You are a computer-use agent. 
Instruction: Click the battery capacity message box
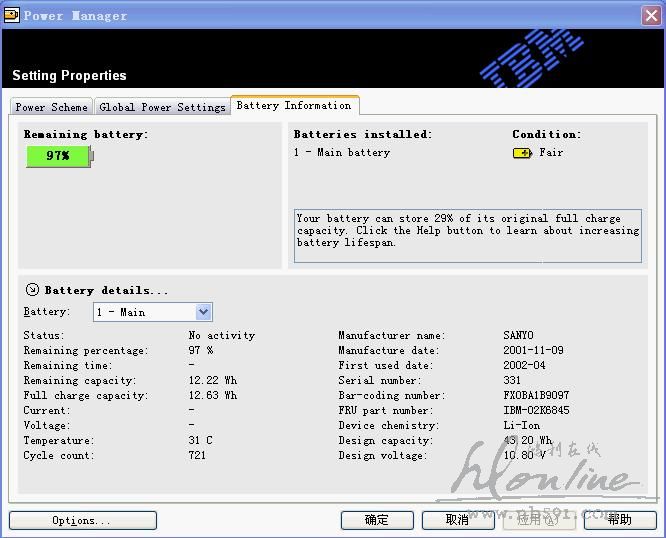click(x=467, y=236)
